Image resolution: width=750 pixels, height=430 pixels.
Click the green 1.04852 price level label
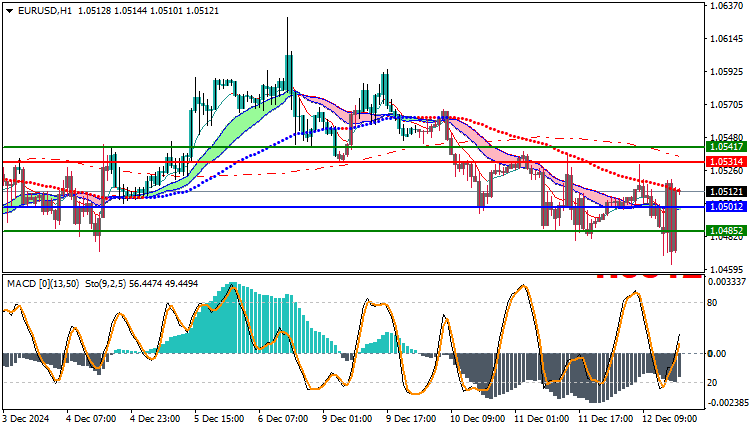pyautogui.click(x=727, y=231)
